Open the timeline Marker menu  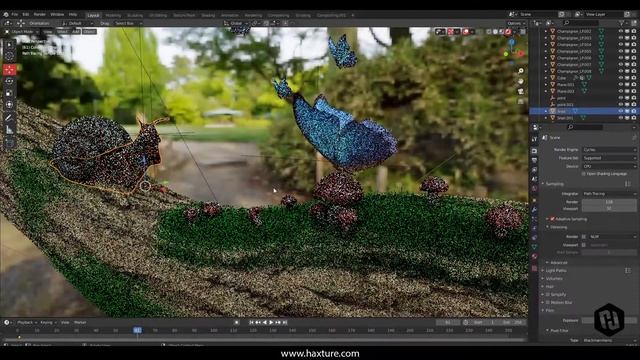pos(80,322)
